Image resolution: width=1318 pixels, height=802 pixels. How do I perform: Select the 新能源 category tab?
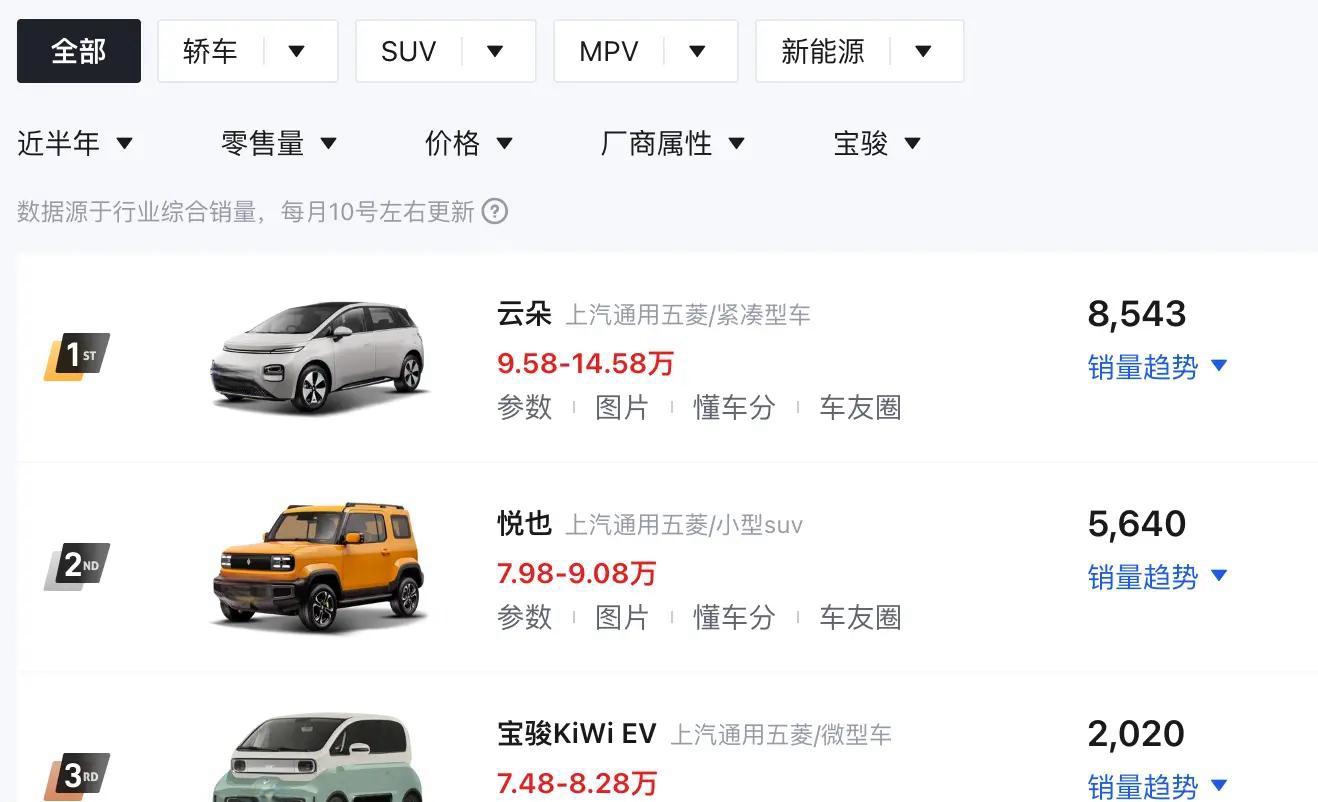(x=823, y=51)
